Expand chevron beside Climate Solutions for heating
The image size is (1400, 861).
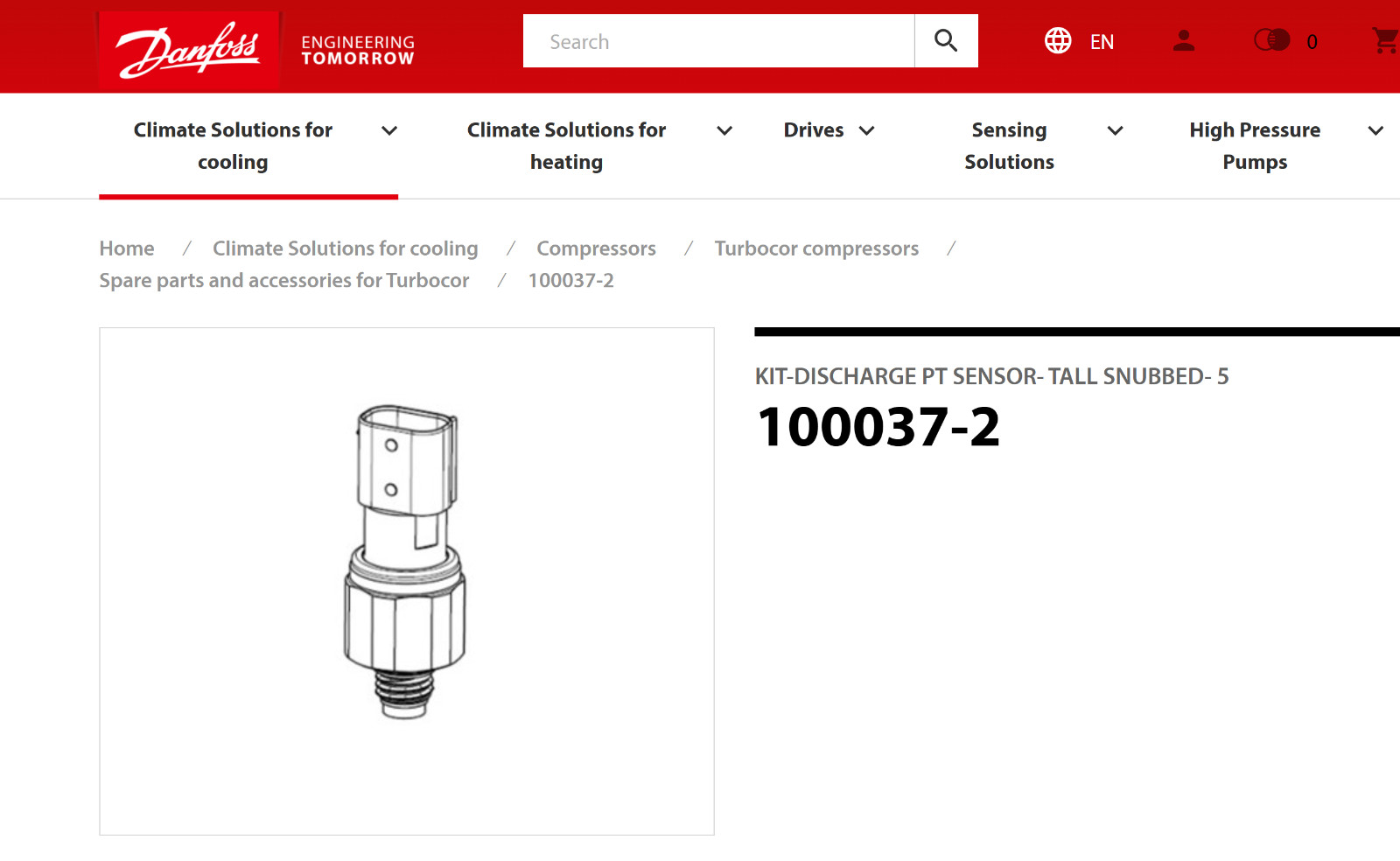click(724, 130)
